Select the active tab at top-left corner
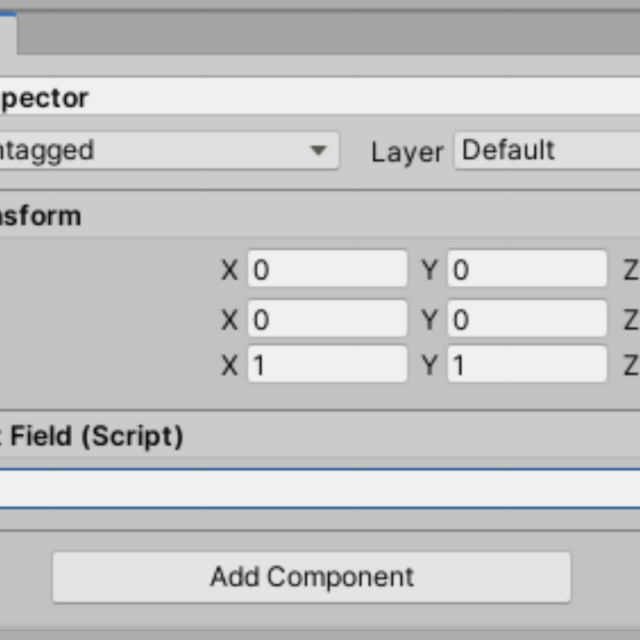The height and width of the screenshot is (640, 640). tap(8, 33)
